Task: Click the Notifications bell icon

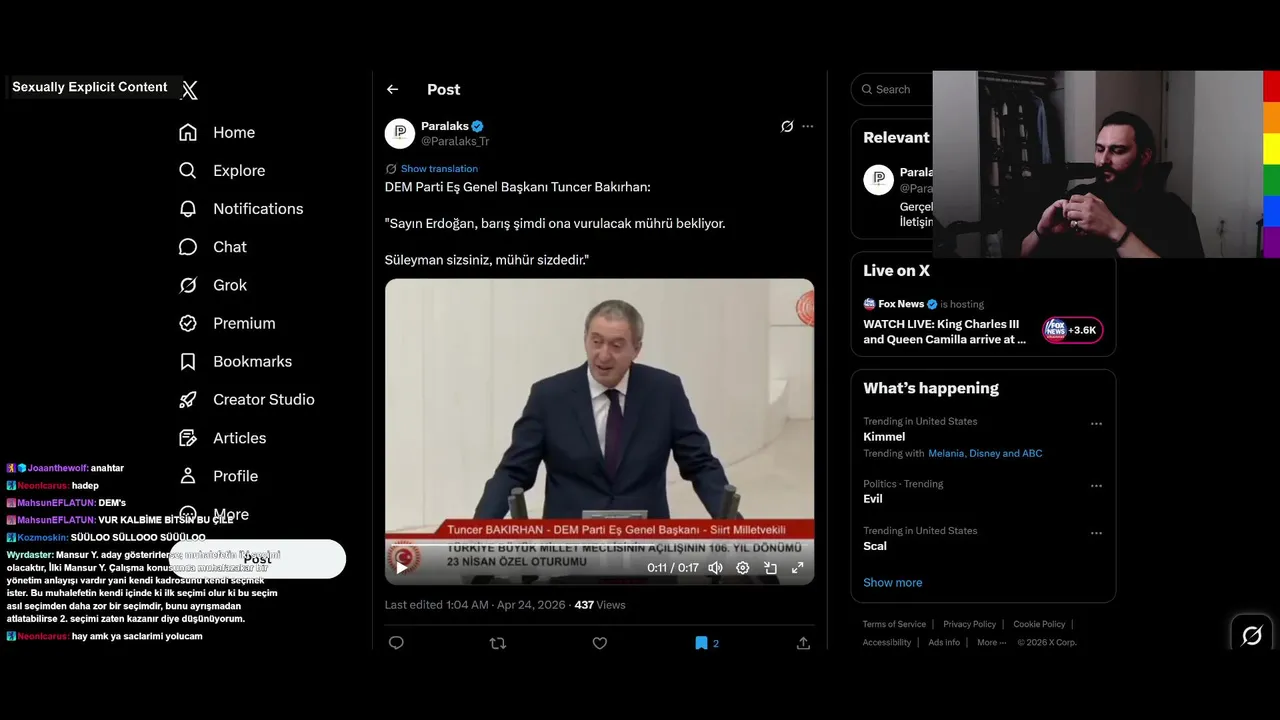Action: (x=188, y=209)
